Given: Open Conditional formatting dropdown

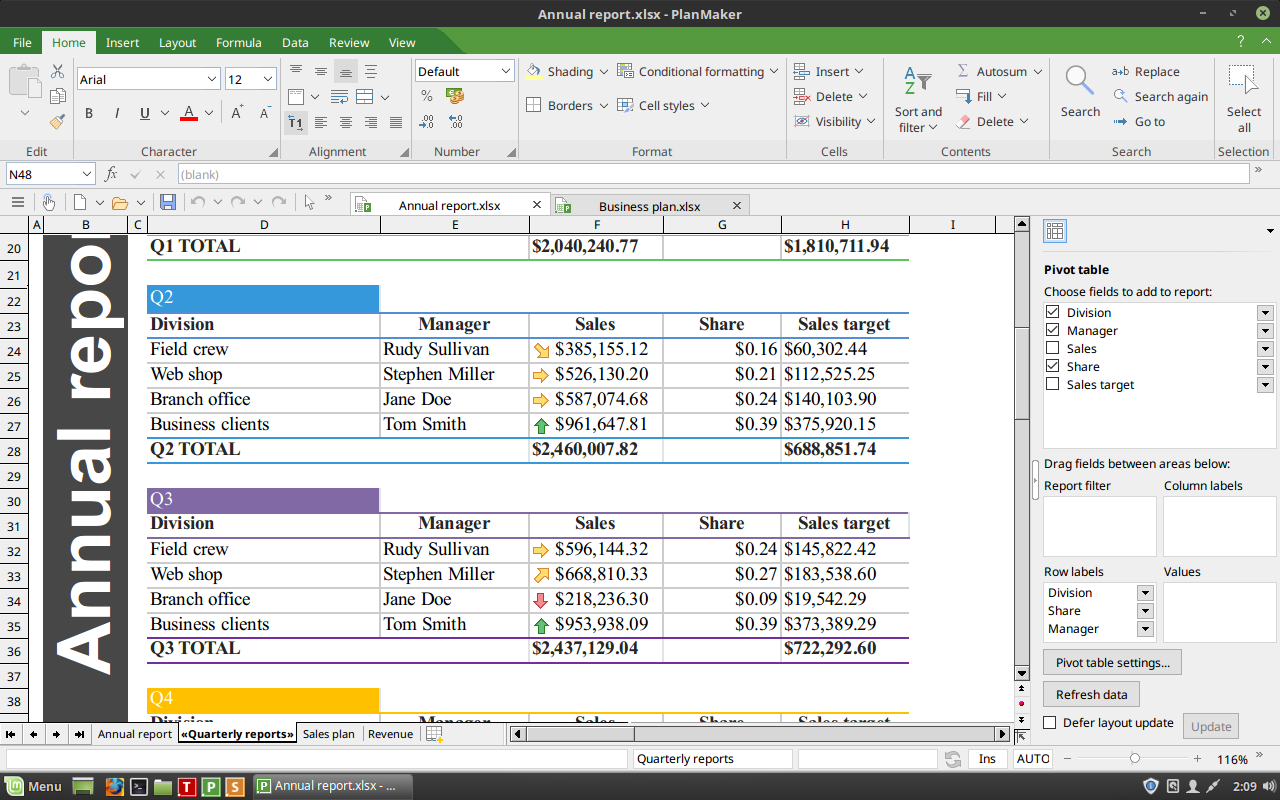Looking at the screenshot, I should (x=698, y=72).
